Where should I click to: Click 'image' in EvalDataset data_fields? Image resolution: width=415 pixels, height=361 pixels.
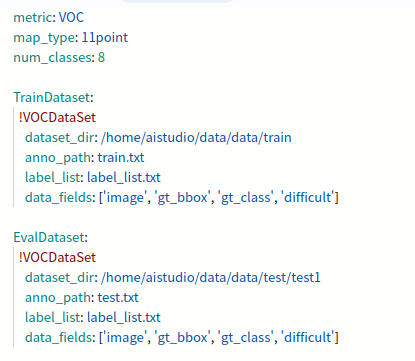(x=125, y=337)
